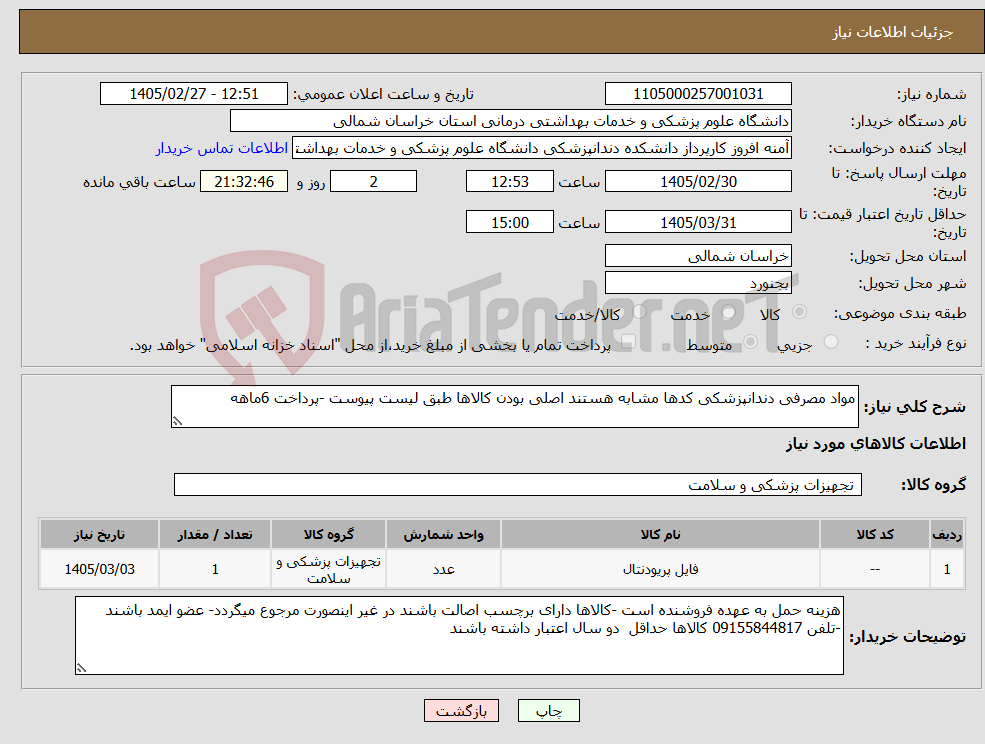Click the کد کالا column header
Screen dimensions: 985x744
(x=874, y=535)
